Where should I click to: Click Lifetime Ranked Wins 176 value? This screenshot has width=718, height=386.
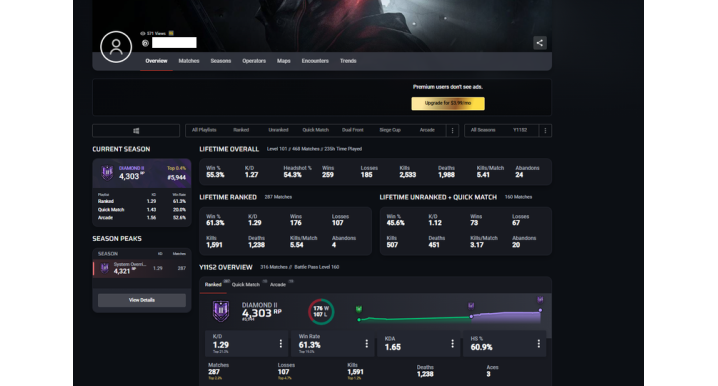tap(296, 223)
